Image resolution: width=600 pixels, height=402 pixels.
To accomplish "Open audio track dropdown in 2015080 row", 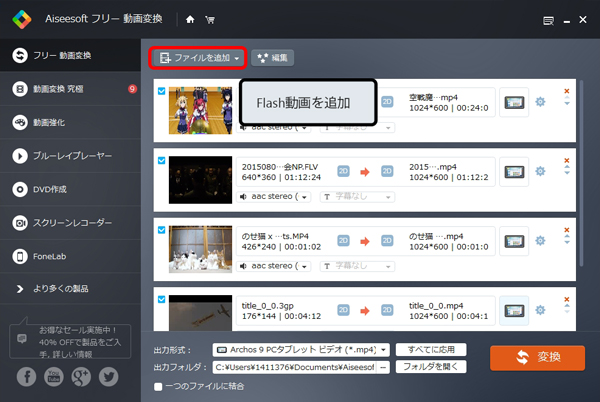I will point(274,197).
